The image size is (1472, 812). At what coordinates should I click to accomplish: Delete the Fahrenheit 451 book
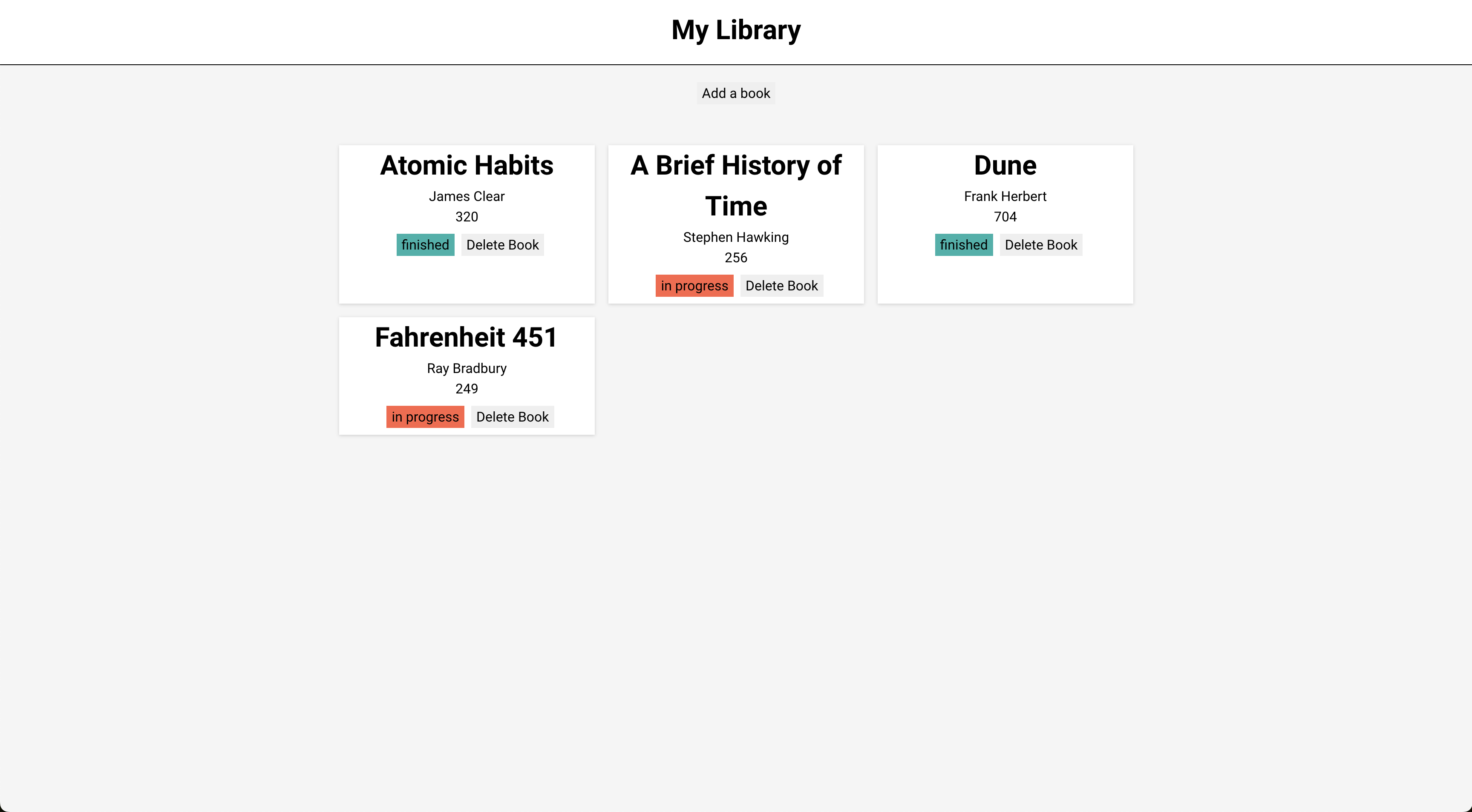513,417
